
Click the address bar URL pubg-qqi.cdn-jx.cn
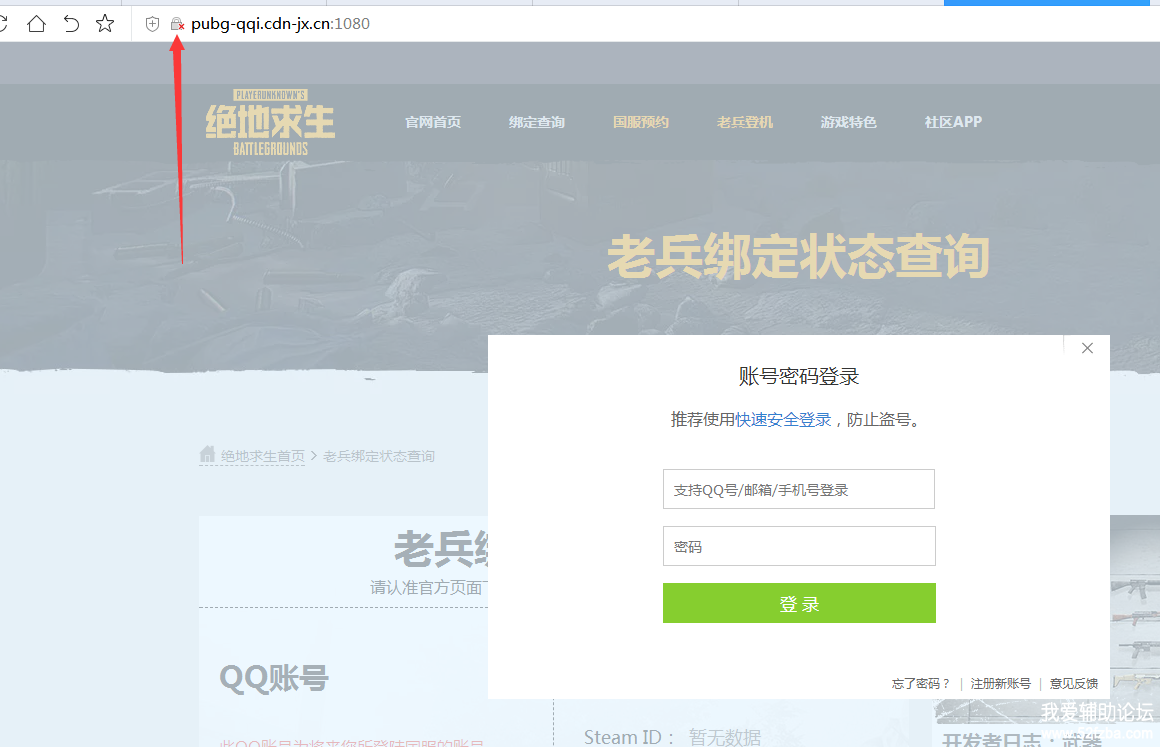click(x=280, y=24)
